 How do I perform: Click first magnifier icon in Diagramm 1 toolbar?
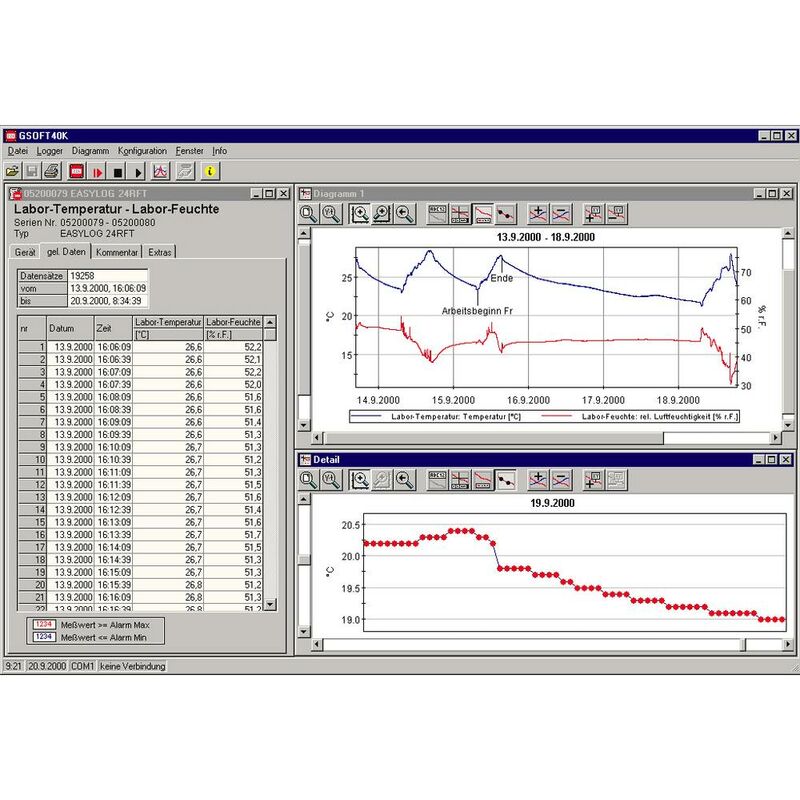click(x=309, y=213)
